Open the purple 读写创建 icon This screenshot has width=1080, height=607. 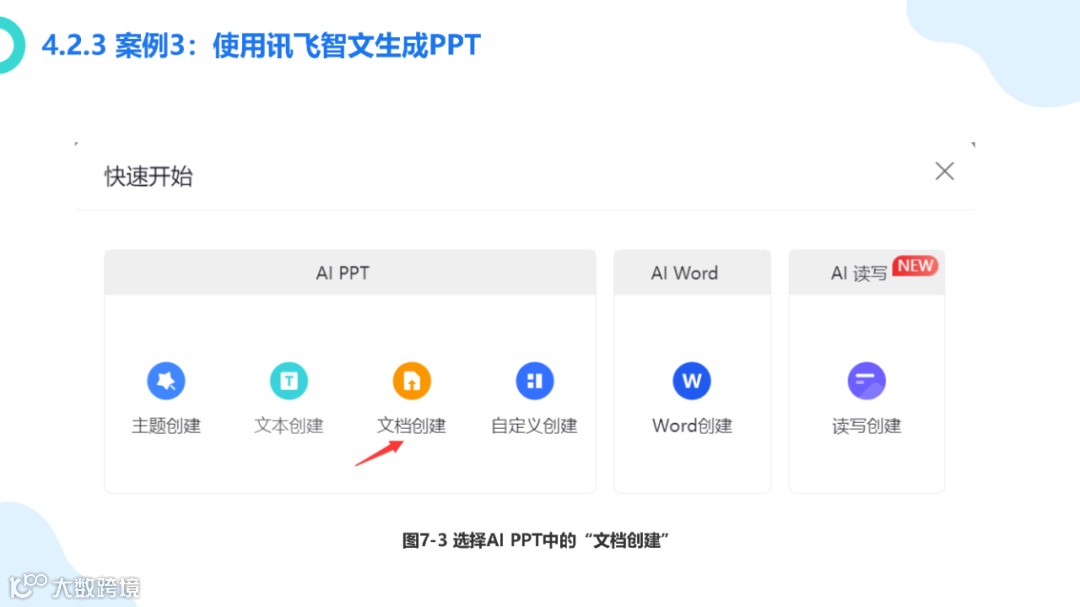866,380
